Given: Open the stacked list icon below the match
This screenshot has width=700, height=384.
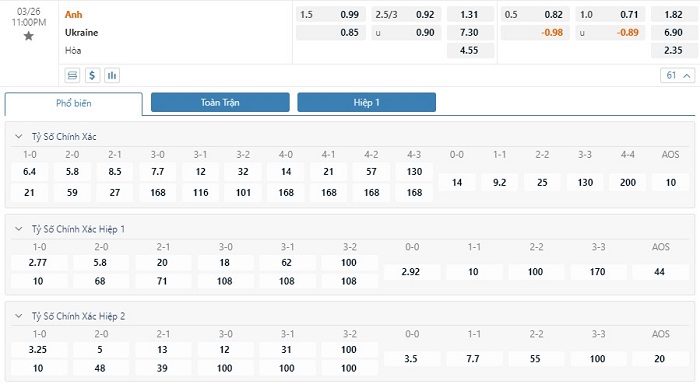Looking at the screenshot, I should point(72,75).
